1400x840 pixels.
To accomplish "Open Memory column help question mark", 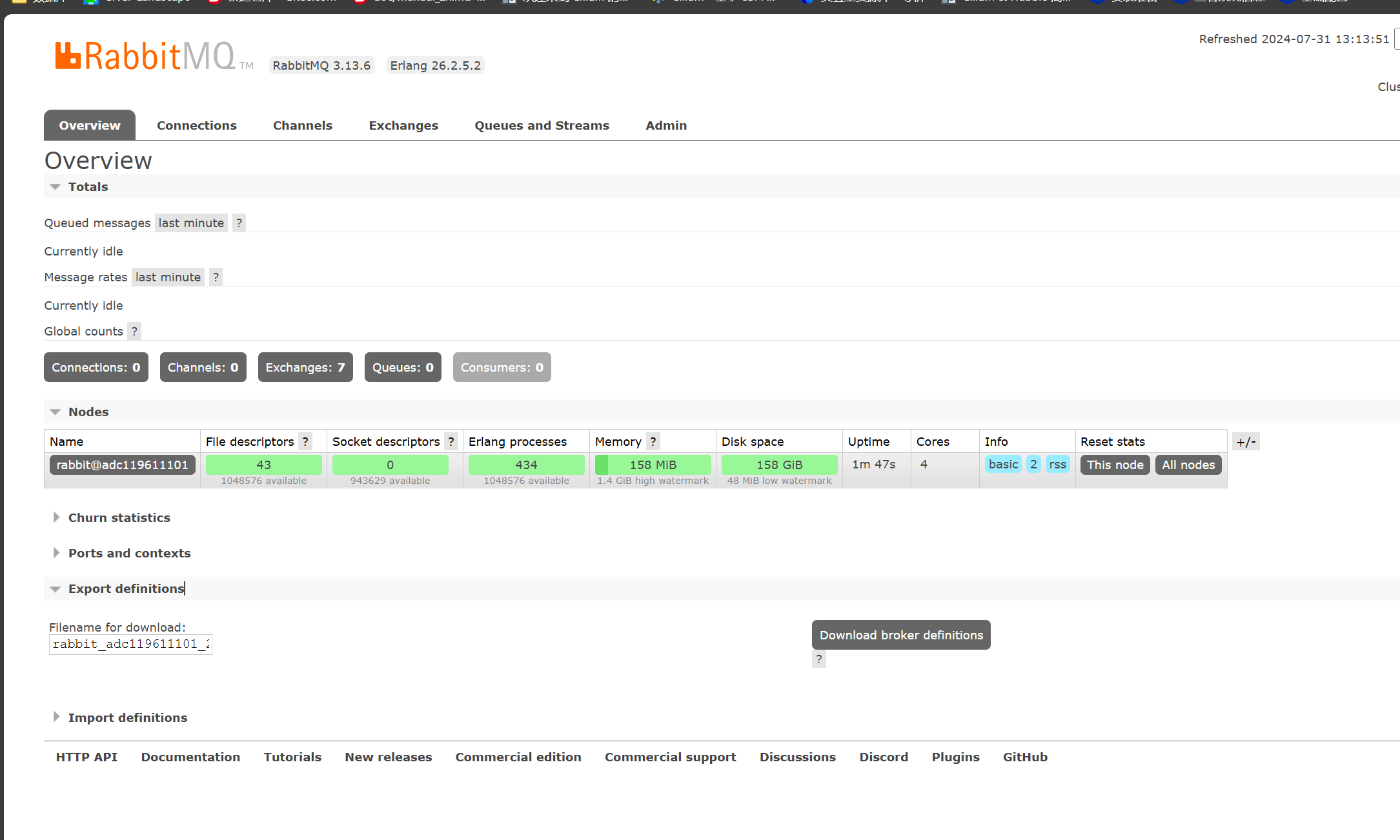I will point(653,441).
